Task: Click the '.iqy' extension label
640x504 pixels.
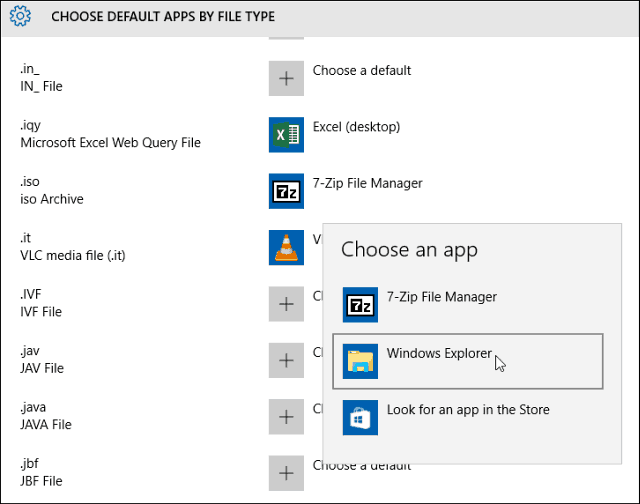Action: (31, 125)
